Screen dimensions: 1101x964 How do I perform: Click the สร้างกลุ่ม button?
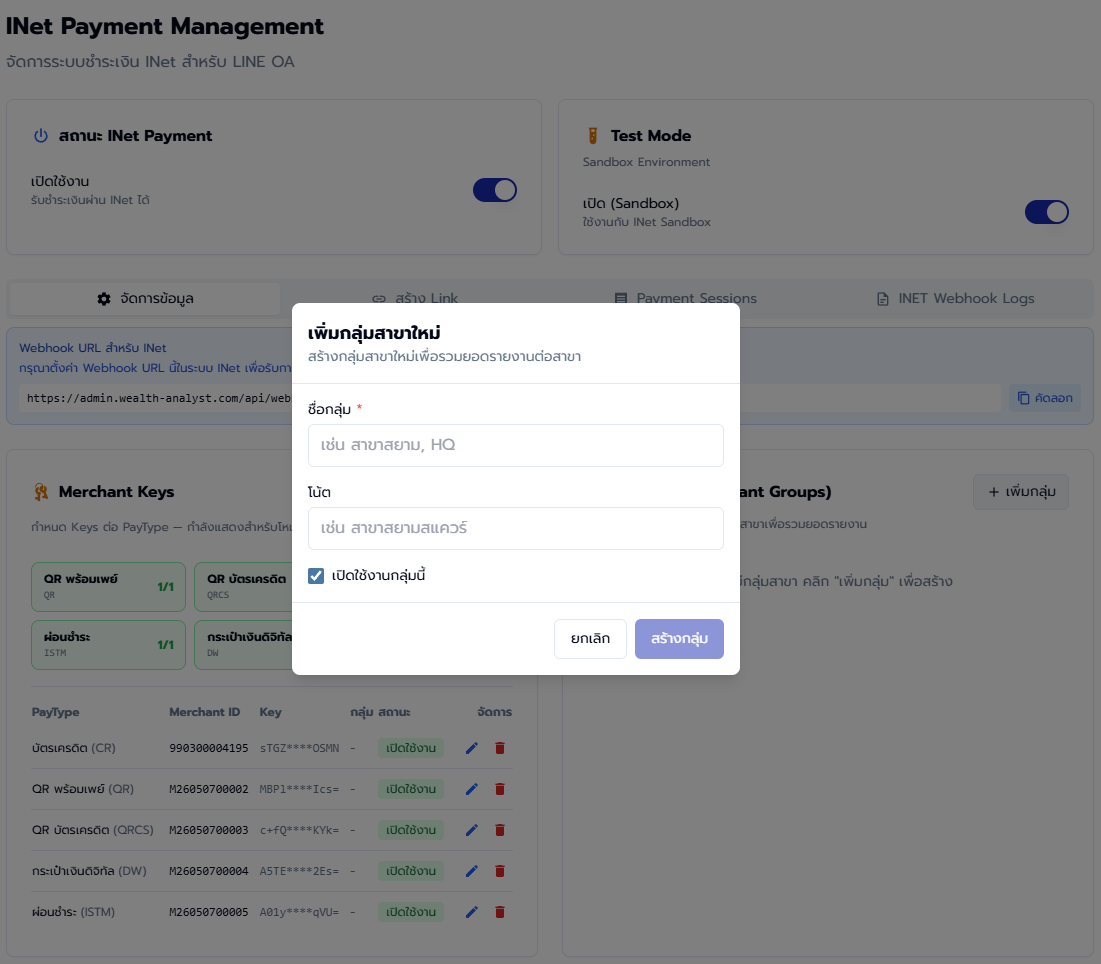[x=679, y=639]
